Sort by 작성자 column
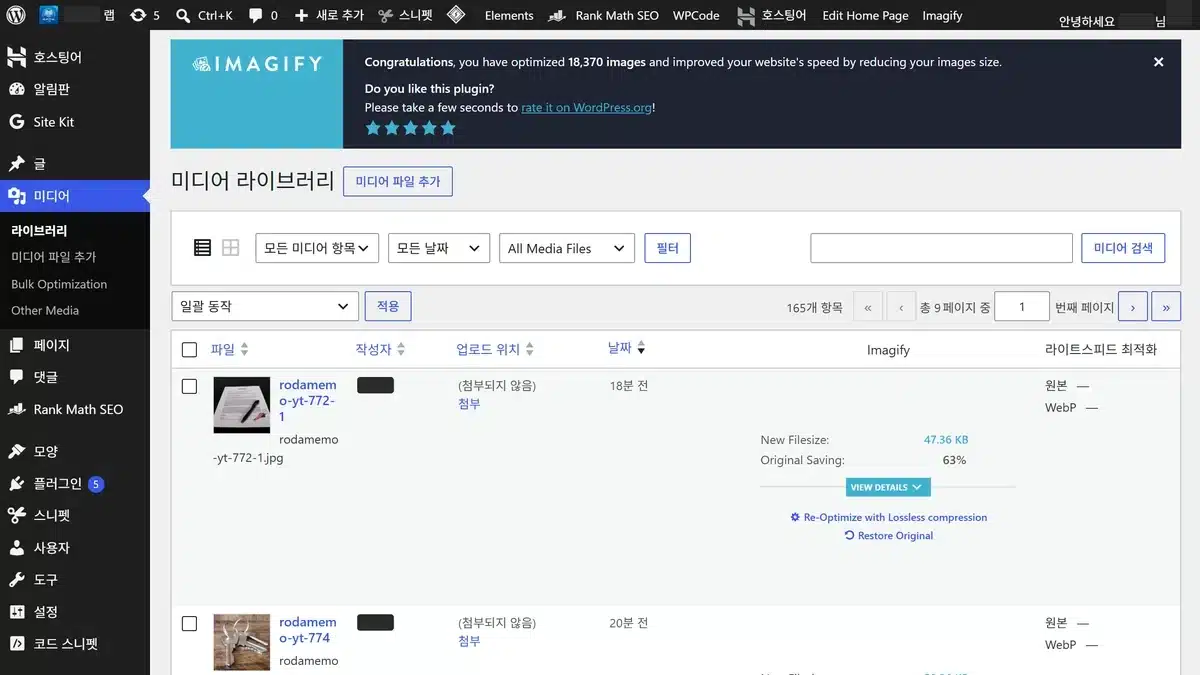Image resolution: width=1200 pixels, height=675 pixels. click(x=380, y=349)
